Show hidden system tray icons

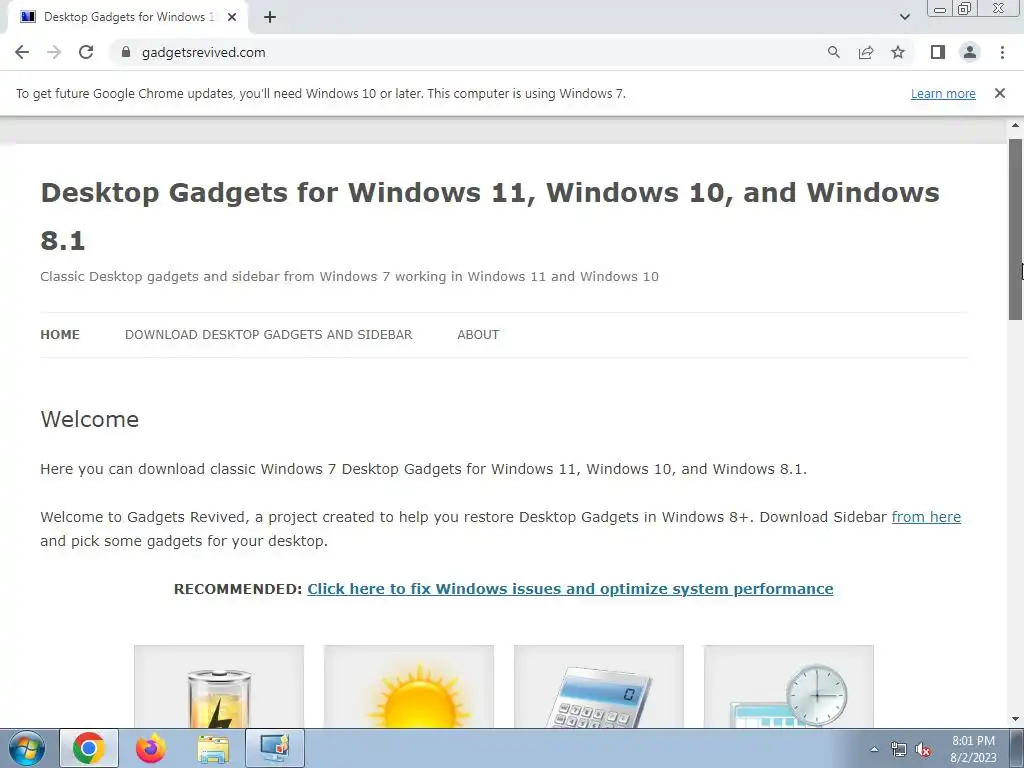(x=874, y=749)
